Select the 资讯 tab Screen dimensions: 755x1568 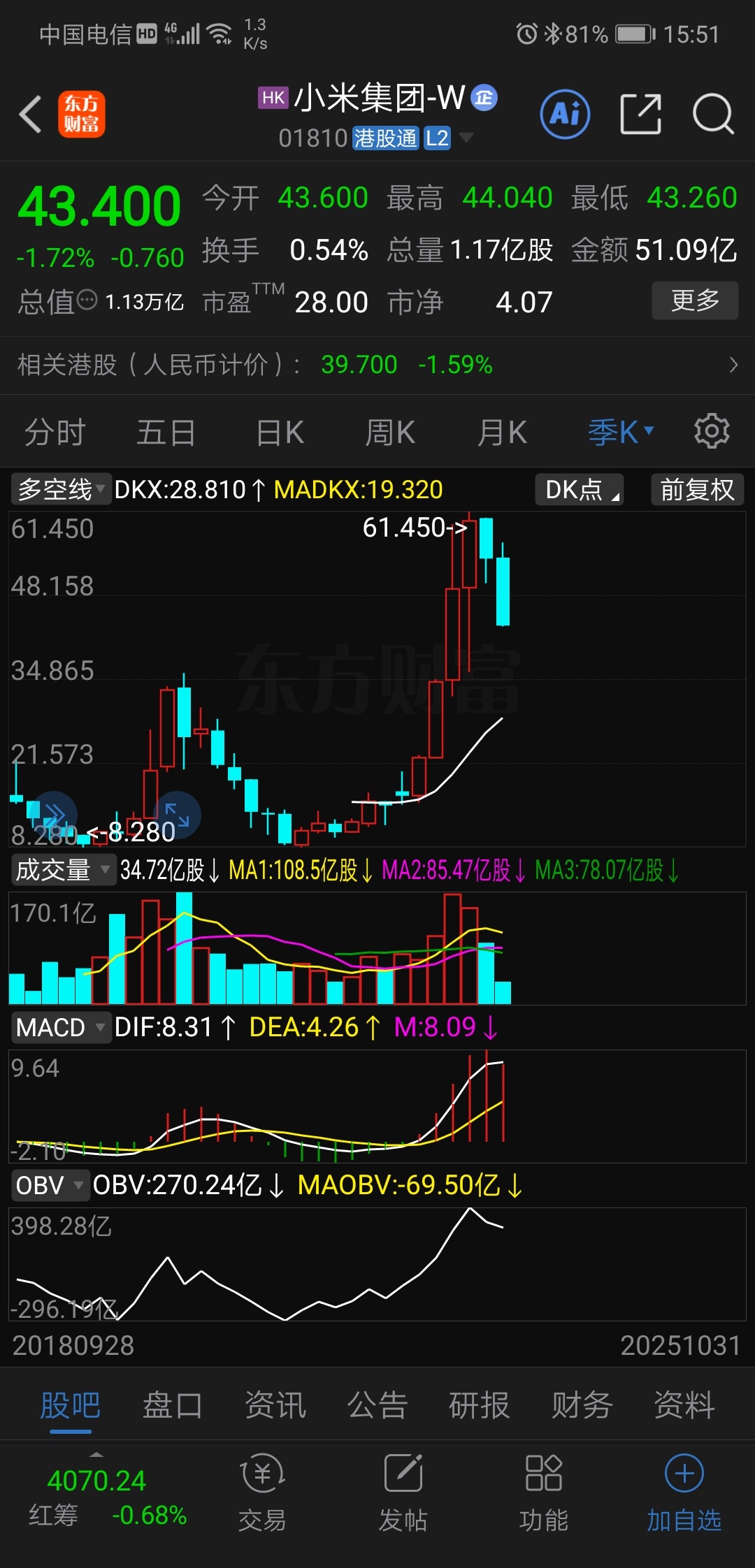coord(275,1404)
